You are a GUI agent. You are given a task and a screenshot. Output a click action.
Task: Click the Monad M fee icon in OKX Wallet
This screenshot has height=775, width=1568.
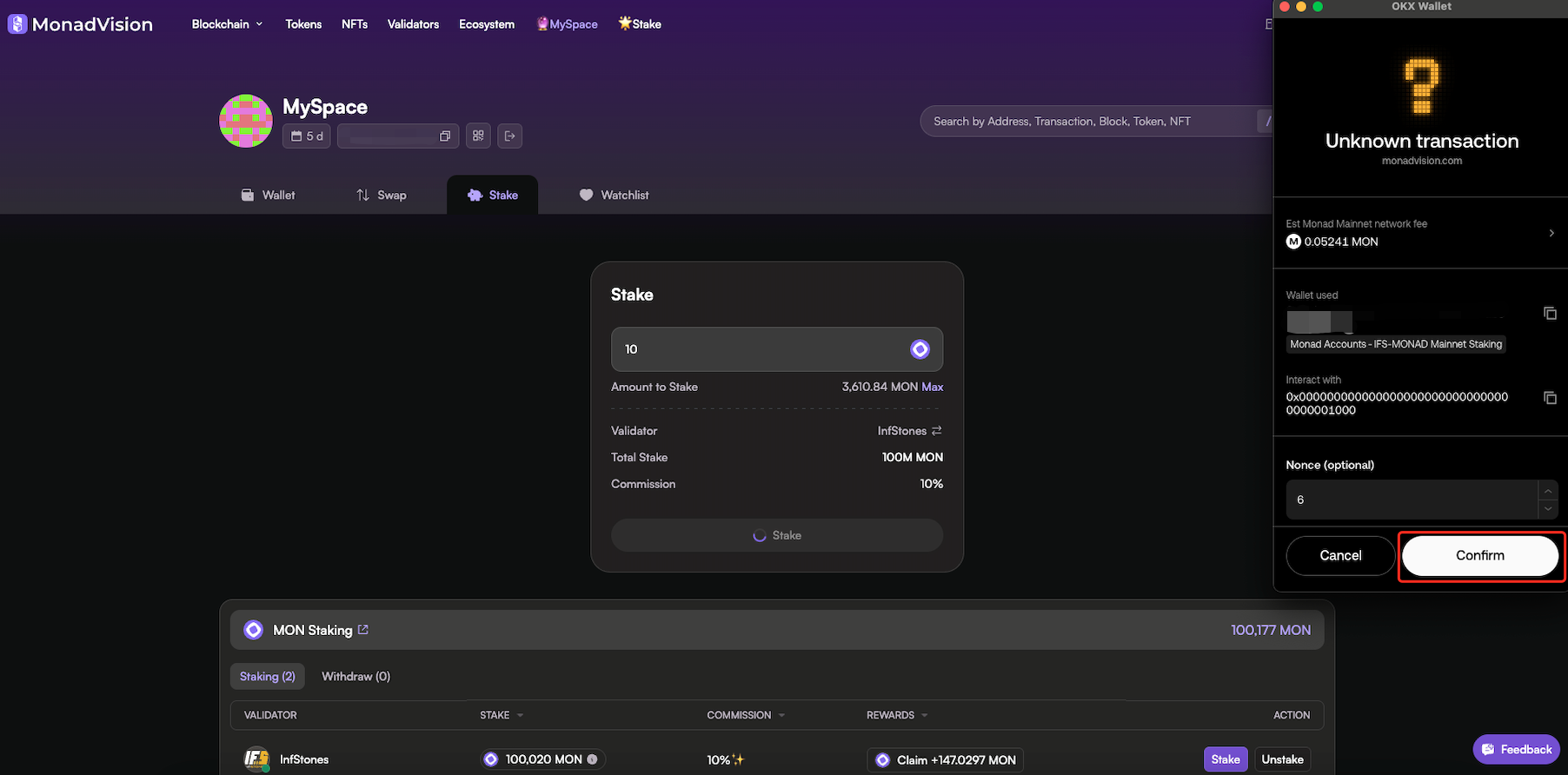tap(1293, 242)
